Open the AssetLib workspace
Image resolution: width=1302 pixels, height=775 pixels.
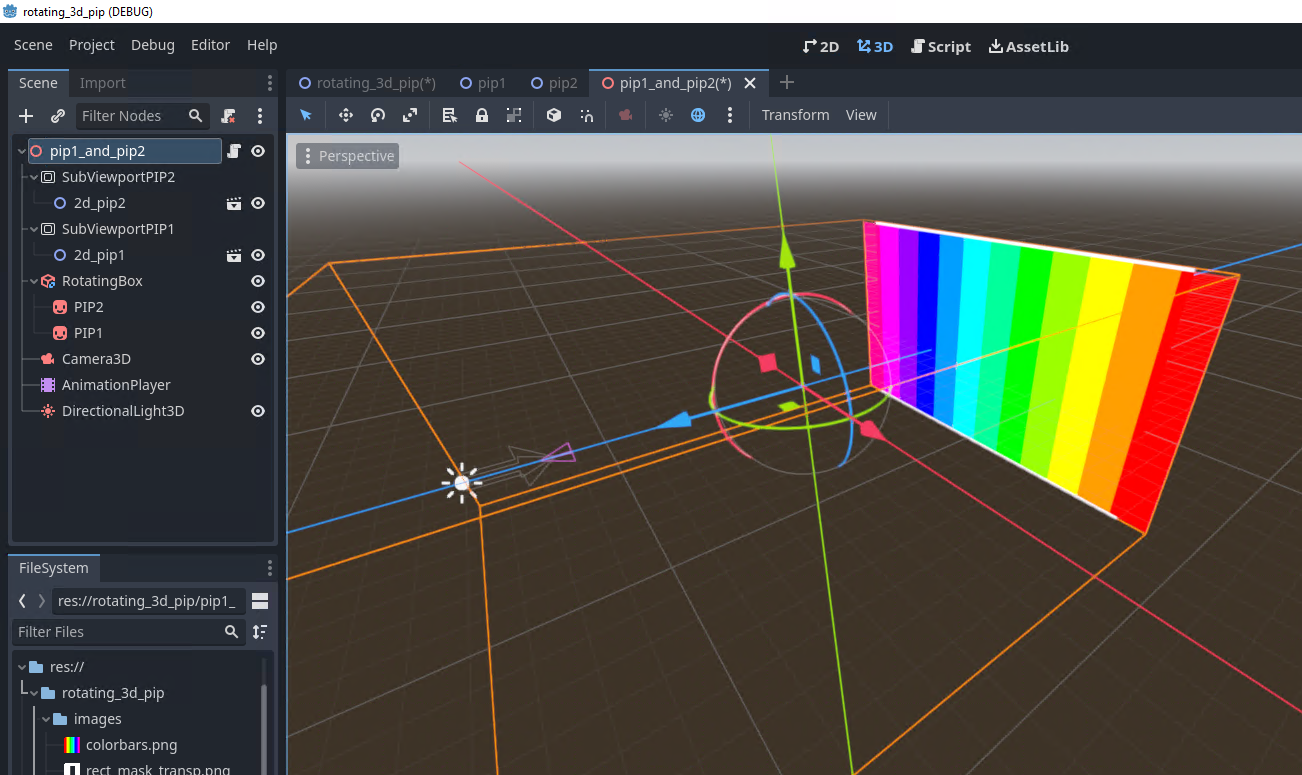click(1028, 46)
